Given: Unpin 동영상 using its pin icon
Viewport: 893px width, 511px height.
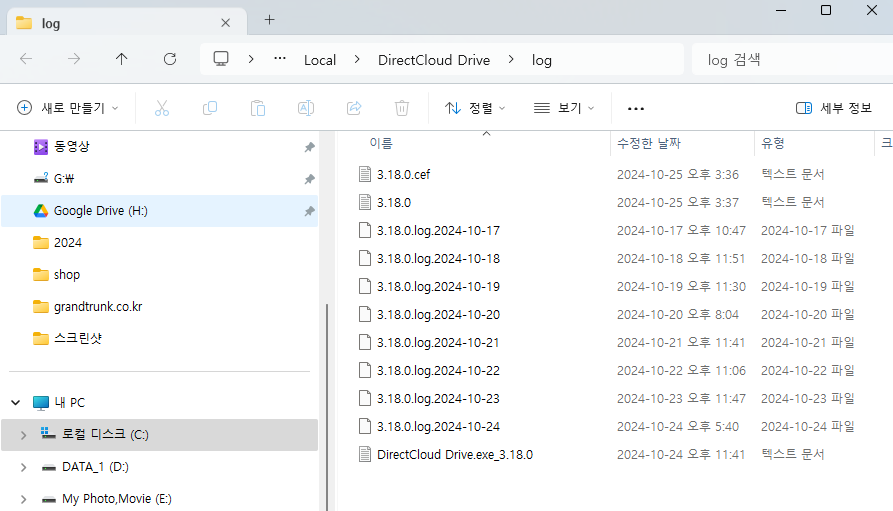Looking at the screenshot, I should pos(309,147).
